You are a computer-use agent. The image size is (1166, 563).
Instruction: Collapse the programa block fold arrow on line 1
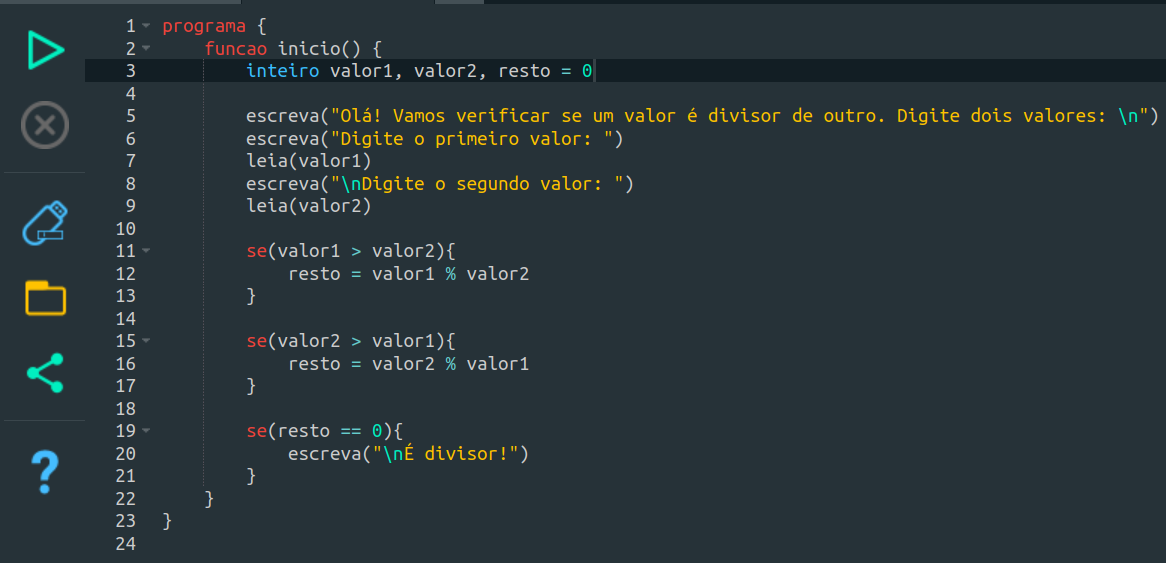146,26
